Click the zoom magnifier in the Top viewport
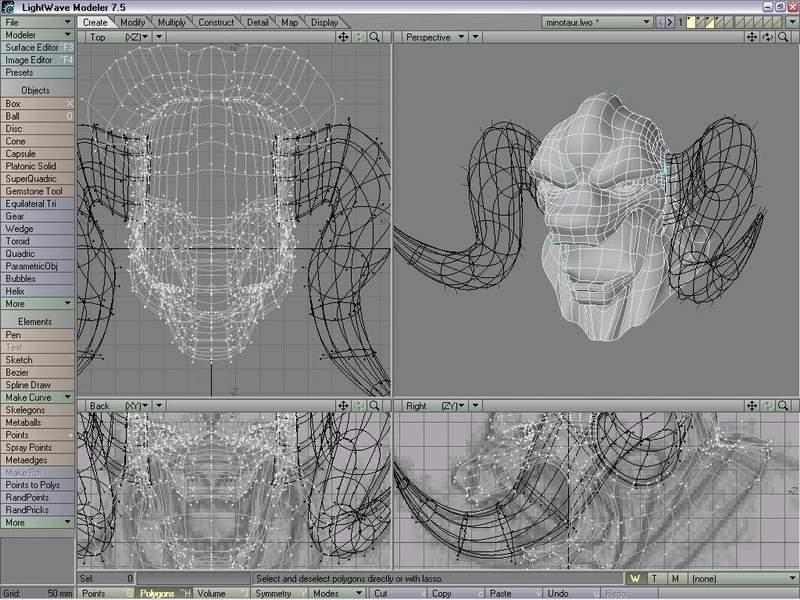The height and width of the screenshot is (600, 800). pyautogui.click(x=374, y=37)
